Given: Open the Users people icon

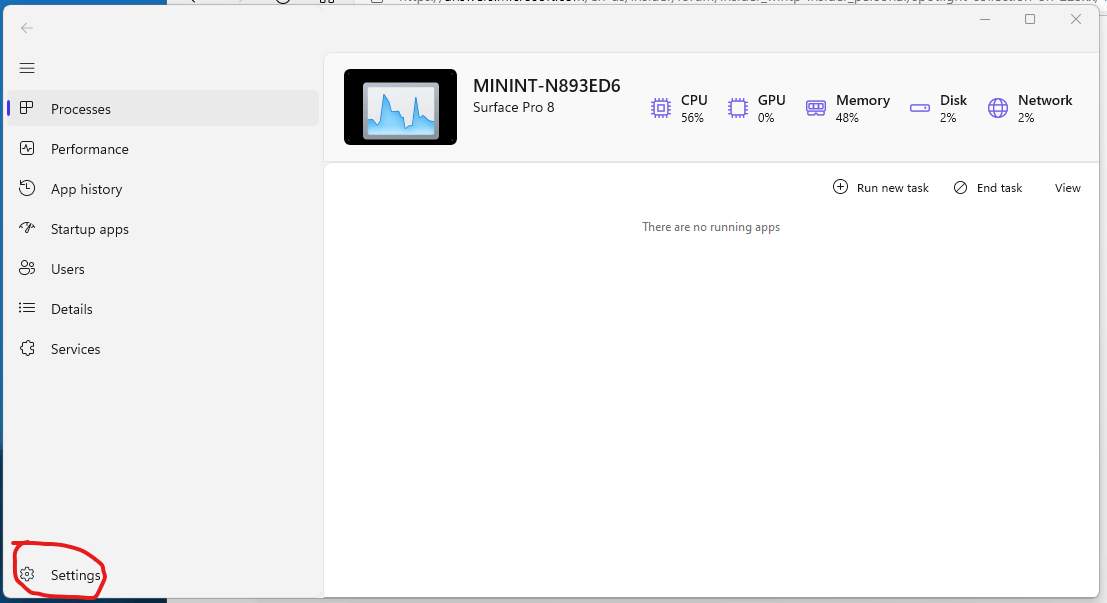Looking at the screenshot, I should (x=27, y=268).
